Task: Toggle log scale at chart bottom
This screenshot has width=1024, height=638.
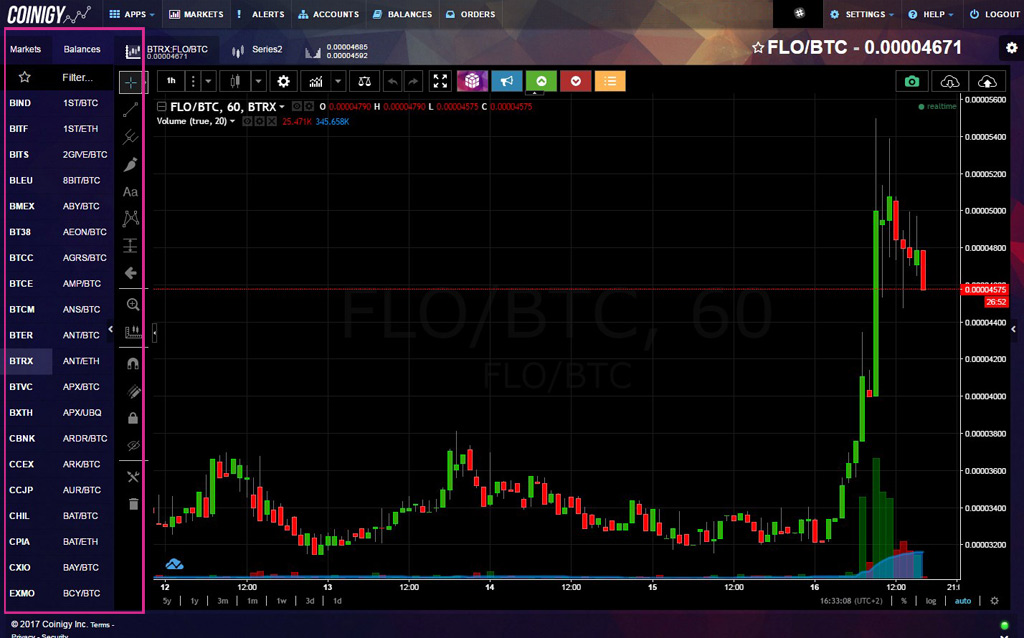Action: pyautogui.click(x=931, y=601)
